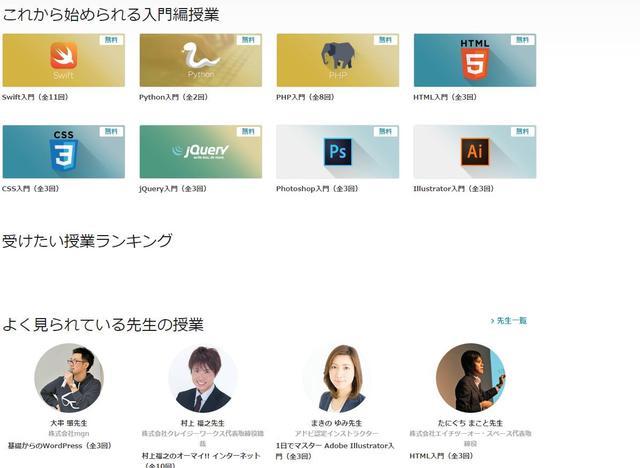
Task: Click the 無料 badge on Swift card
Action: point(111,40)
